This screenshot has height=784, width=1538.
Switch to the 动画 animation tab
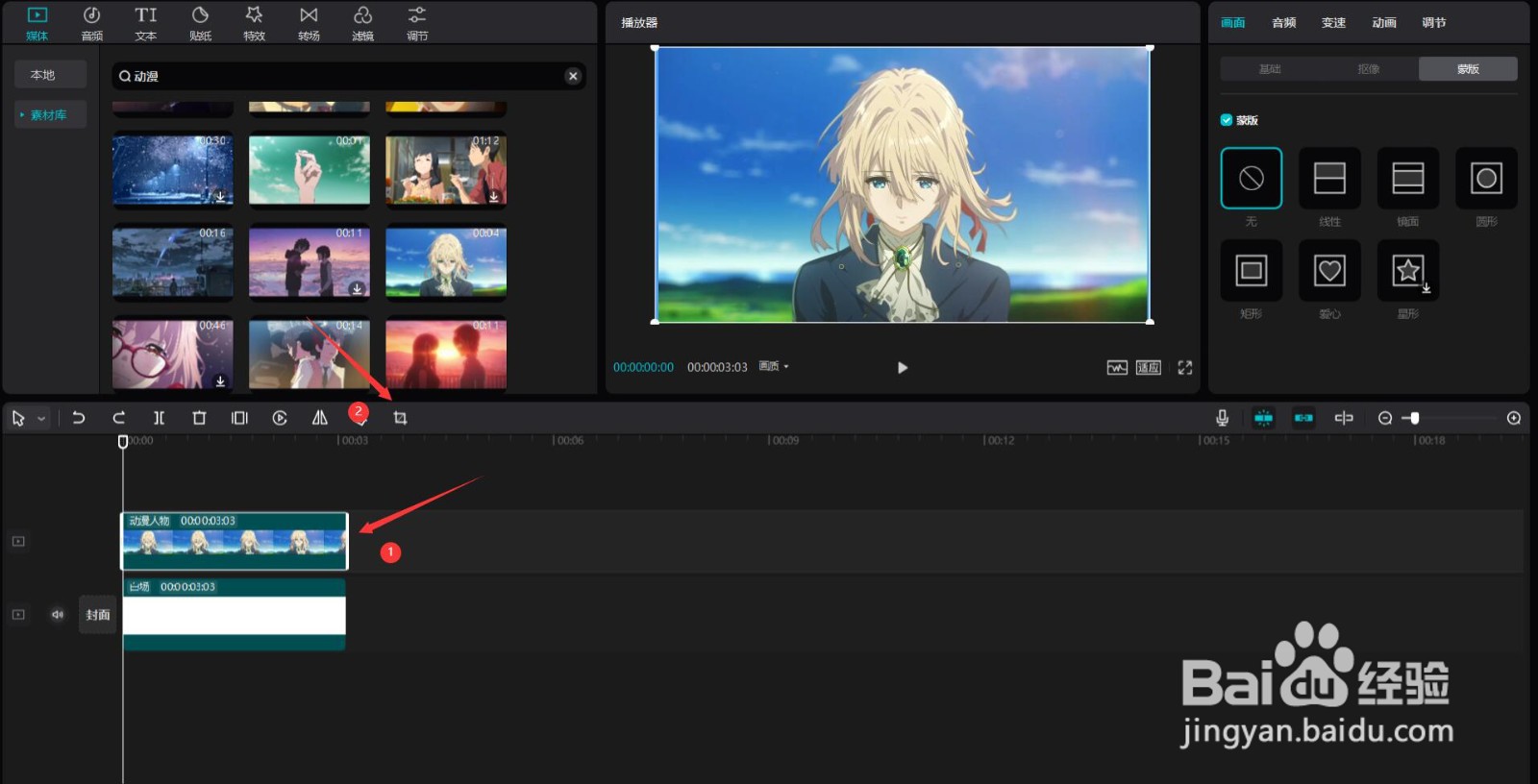[x=1384, y=22]
